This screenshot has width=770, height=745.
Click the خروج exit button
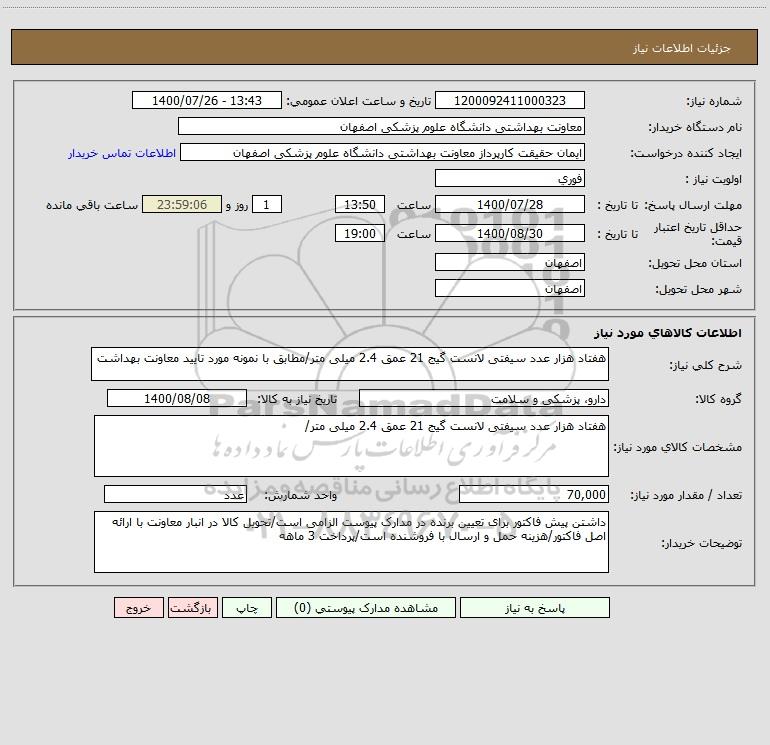(138, 607)
